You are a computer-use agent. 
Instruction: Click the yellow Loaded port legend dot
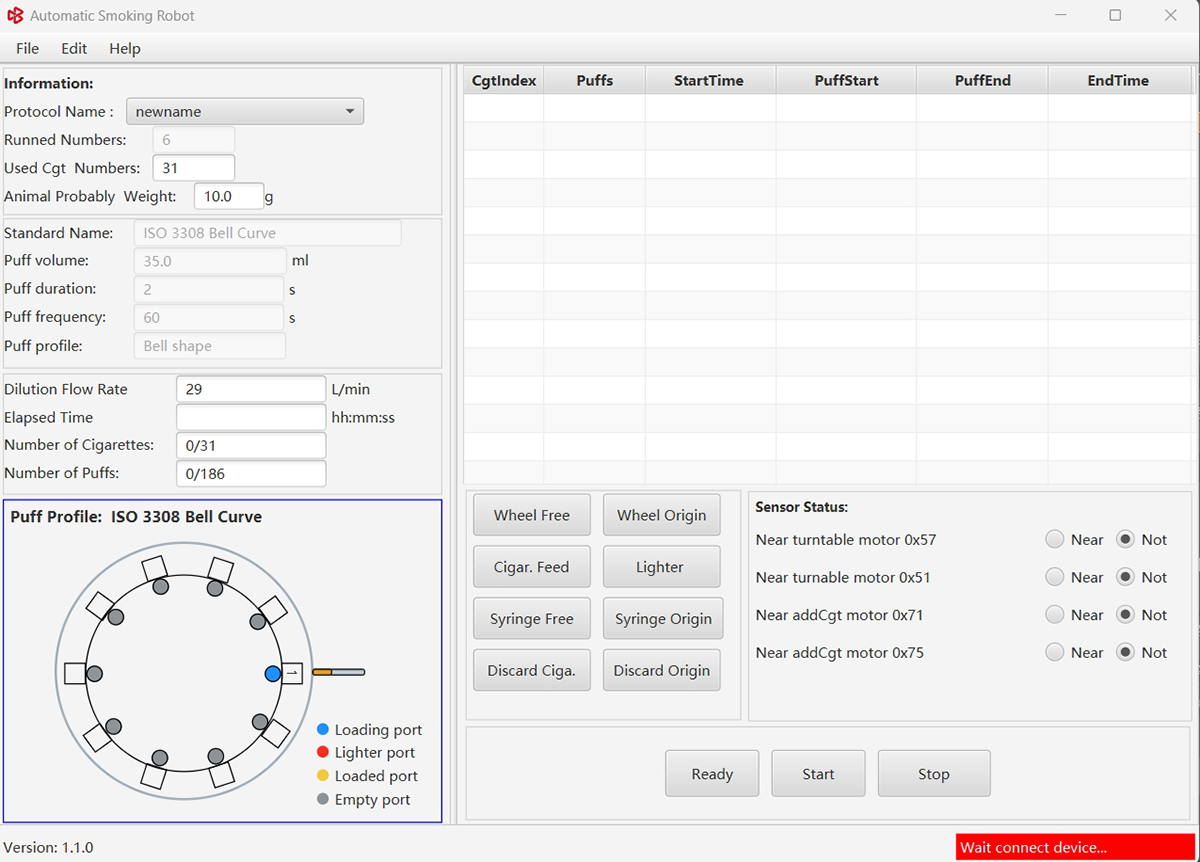pos(322,776)
